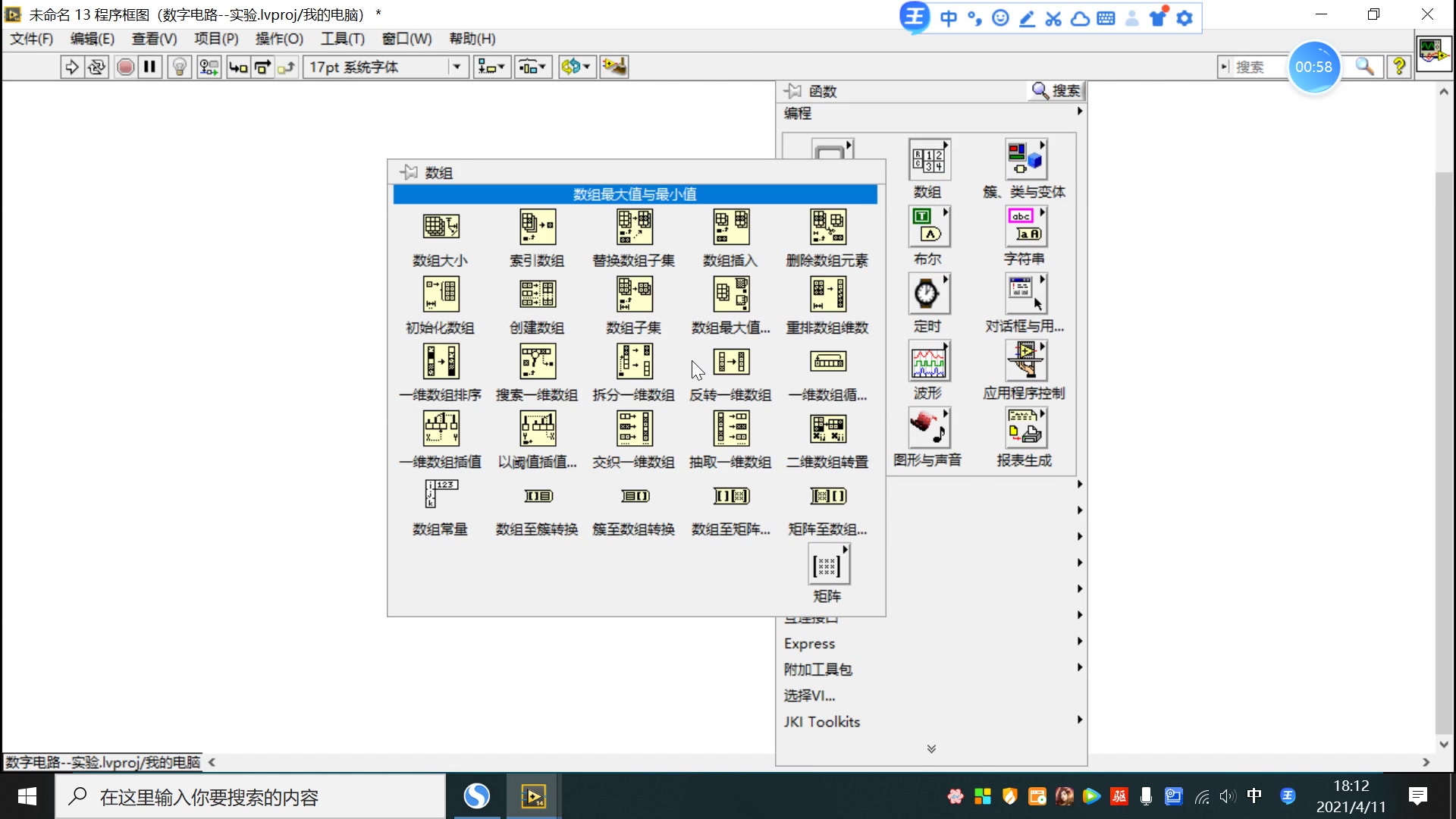The image size is (1456, 819).
Task: Select the Index Array (索引数组) function
Action: [537, 227]
